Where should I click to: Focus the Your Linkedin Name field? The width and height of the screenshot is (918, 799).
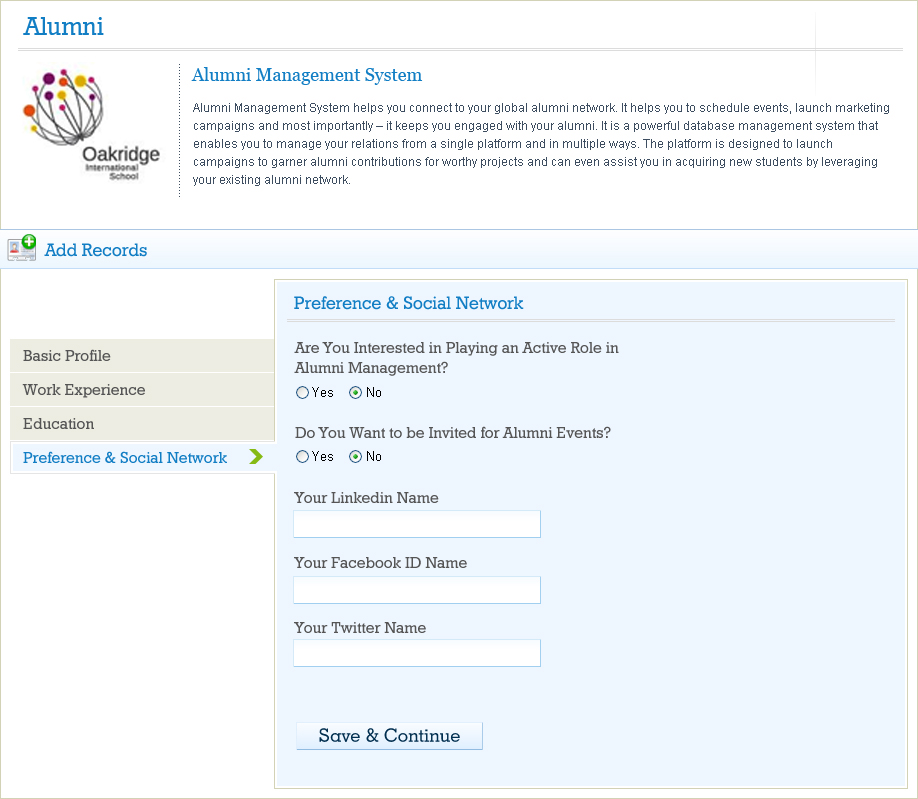pyautogui.click(x=417, y=524)
